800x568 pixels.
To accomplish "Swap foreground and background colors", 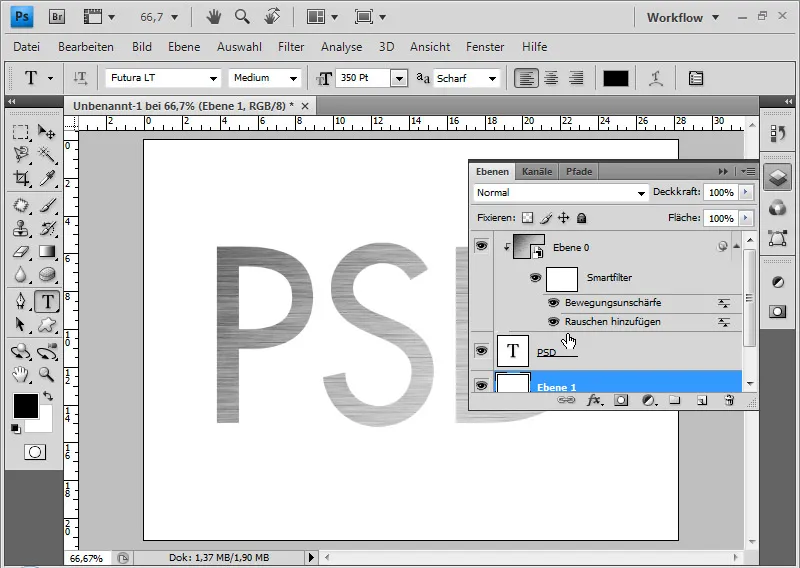I will point(48,396).
